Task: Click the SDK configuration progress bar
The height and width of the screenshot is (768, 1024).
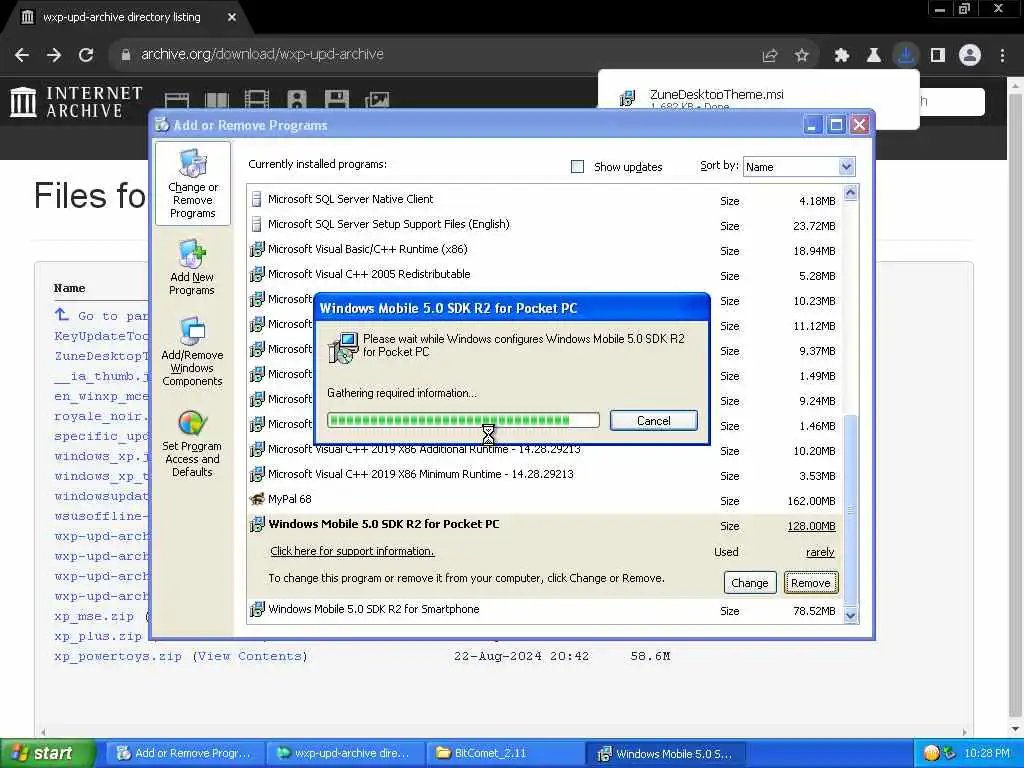Action: [463, 420]
